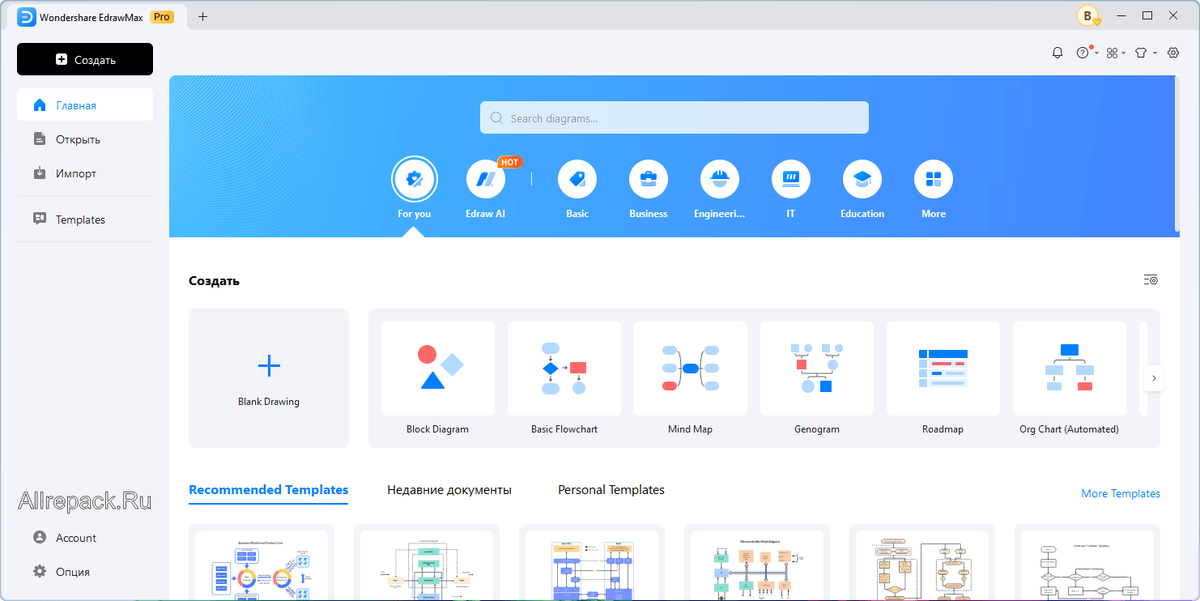Open the Главная home section

(x=85, y=105)
